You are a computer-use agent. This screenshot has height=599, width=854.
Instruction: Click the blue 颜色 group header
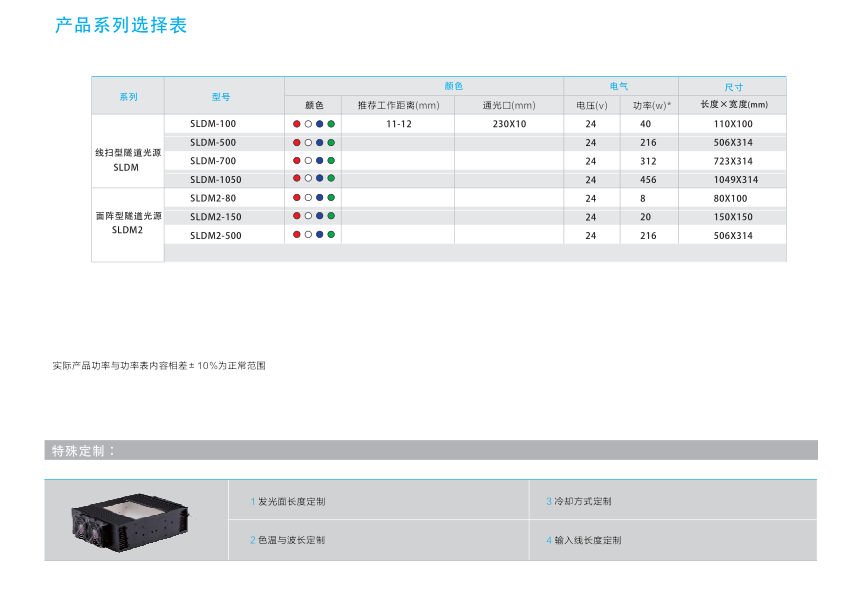click(x=454, y=86)
